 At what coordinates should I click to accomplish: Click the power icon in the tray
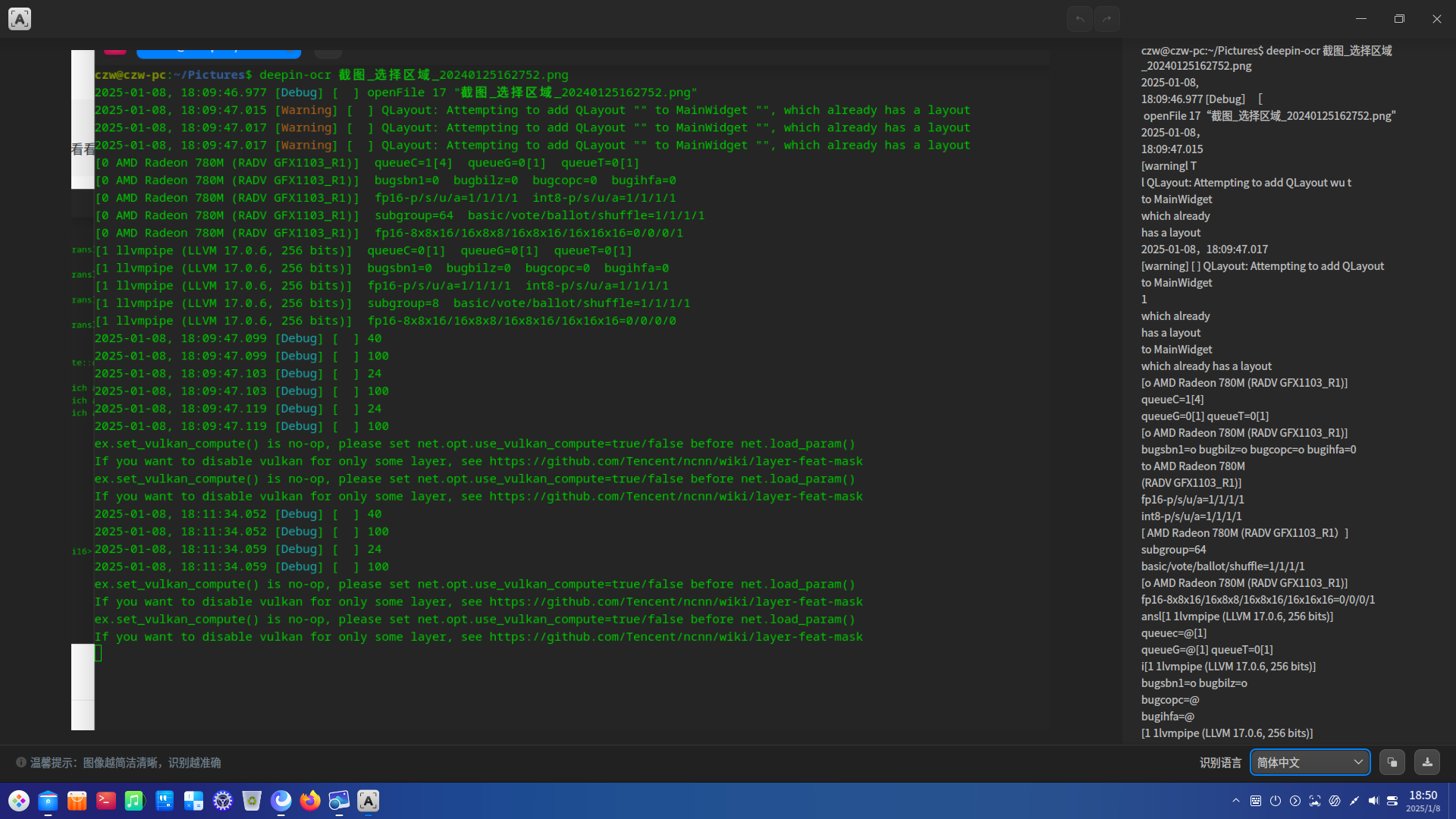pyautogui.click(x=1276, y=801)
